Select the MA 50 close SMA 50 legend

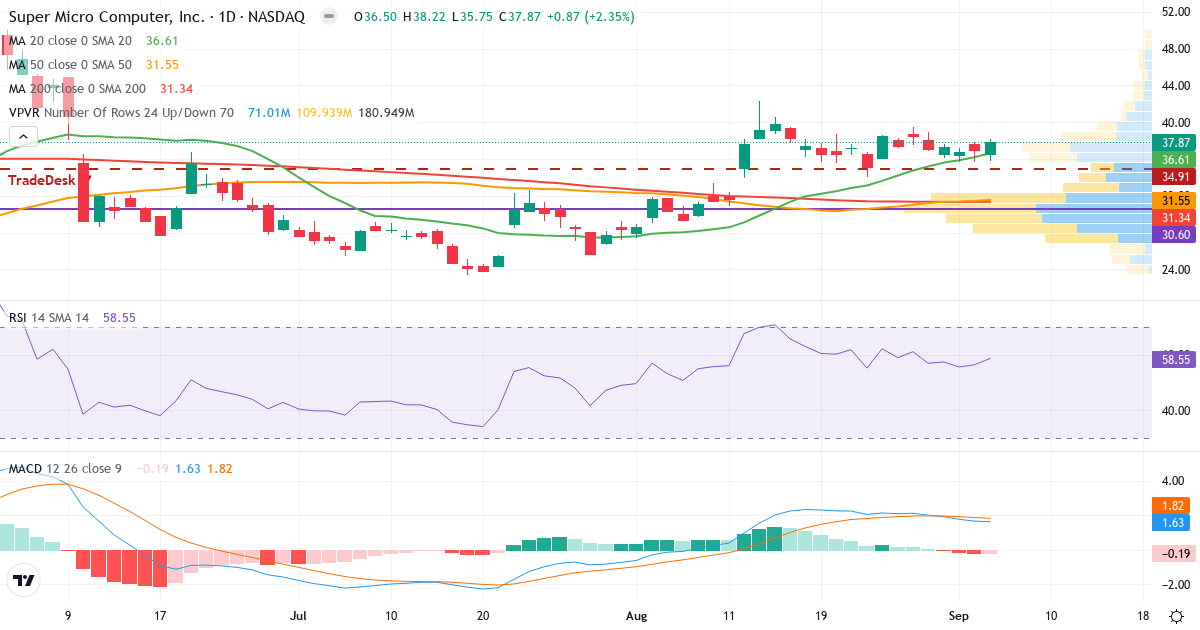pyautogui.click(x=69, y=65)
